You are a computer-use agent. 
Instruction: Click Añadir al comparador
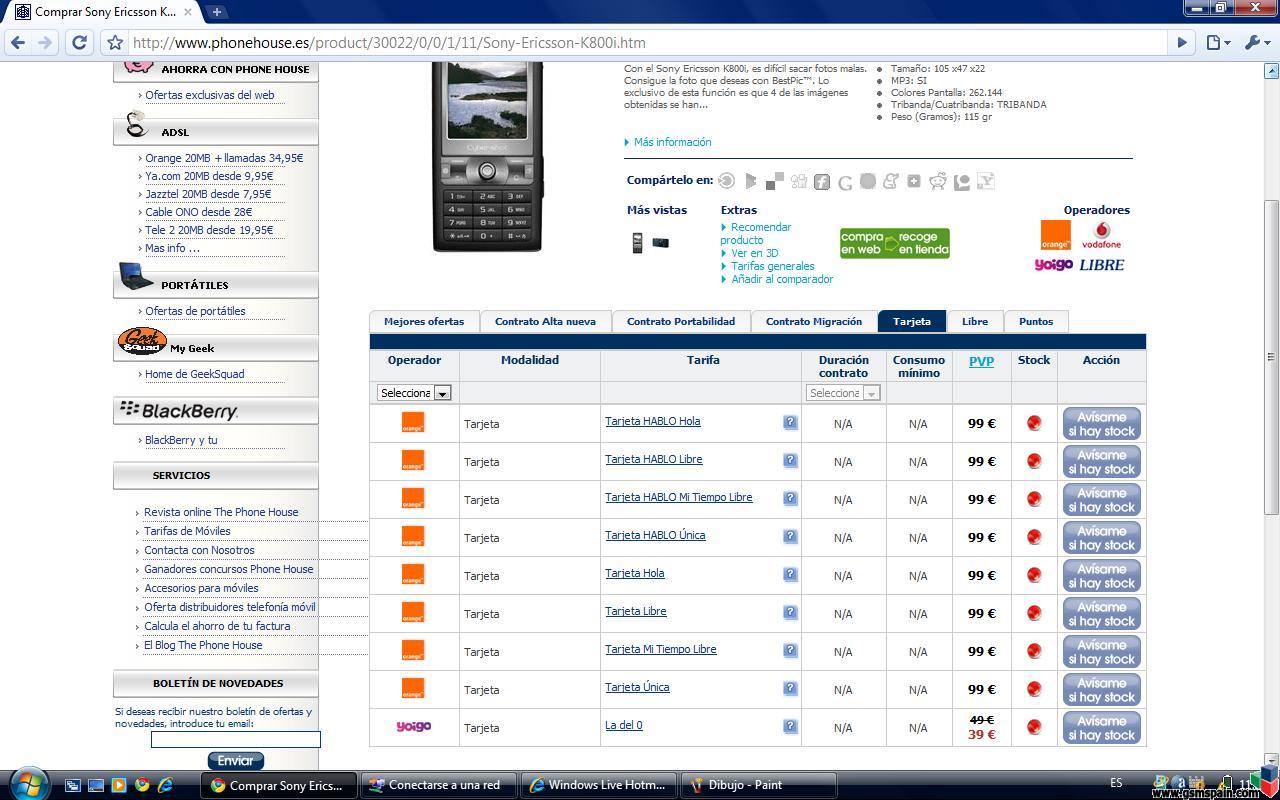pos(782,279)
